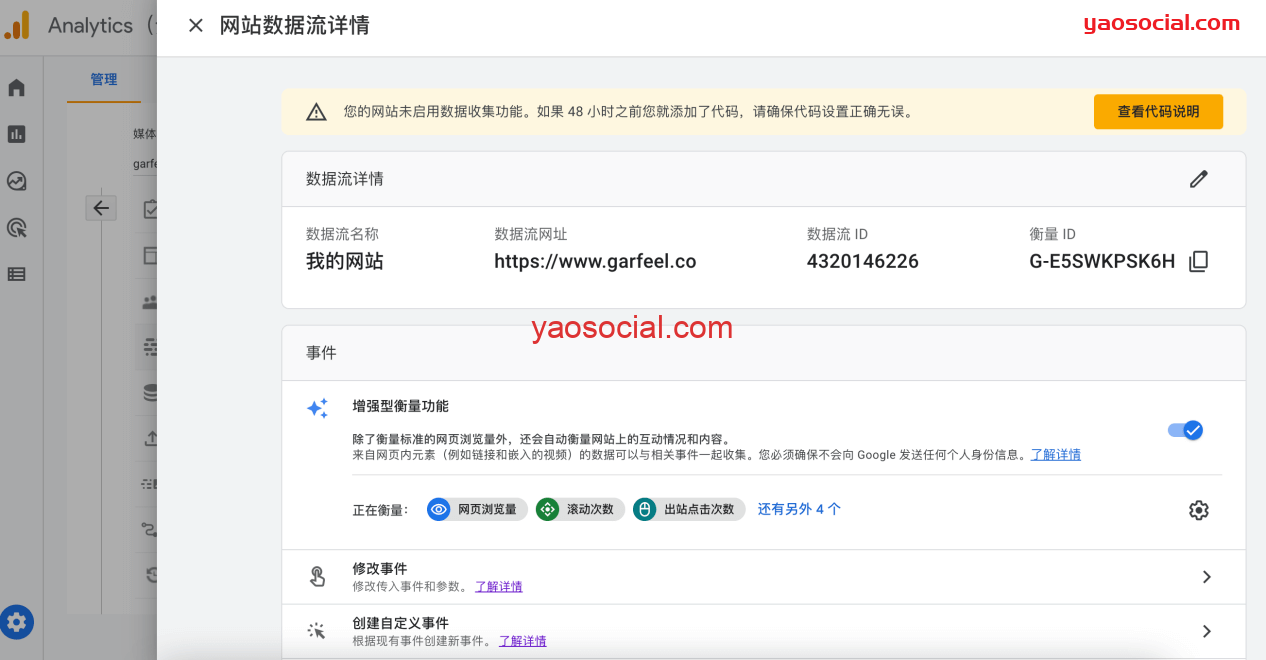Open Reports bar chart icon in sidebar
This screenshot has width=1266, height=660.
16,134
